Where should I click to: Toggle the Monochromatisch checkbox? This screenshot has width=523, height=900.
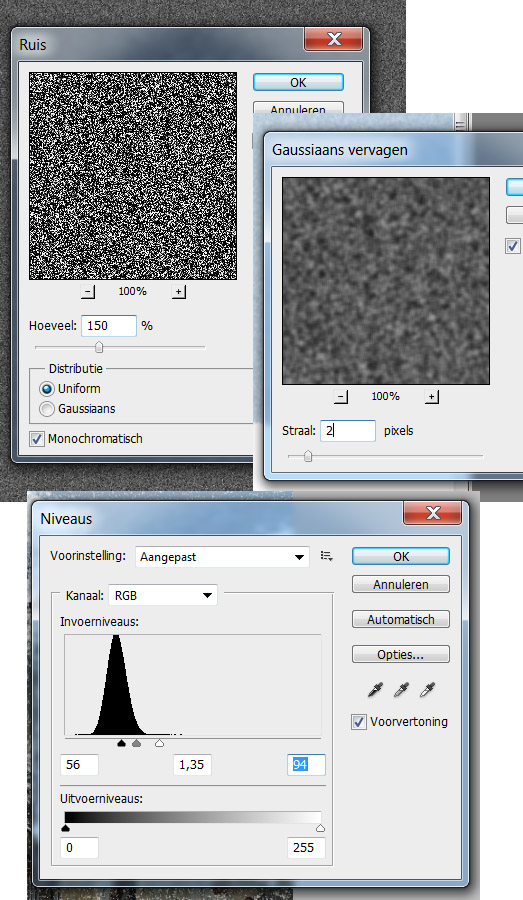[36, 439]
